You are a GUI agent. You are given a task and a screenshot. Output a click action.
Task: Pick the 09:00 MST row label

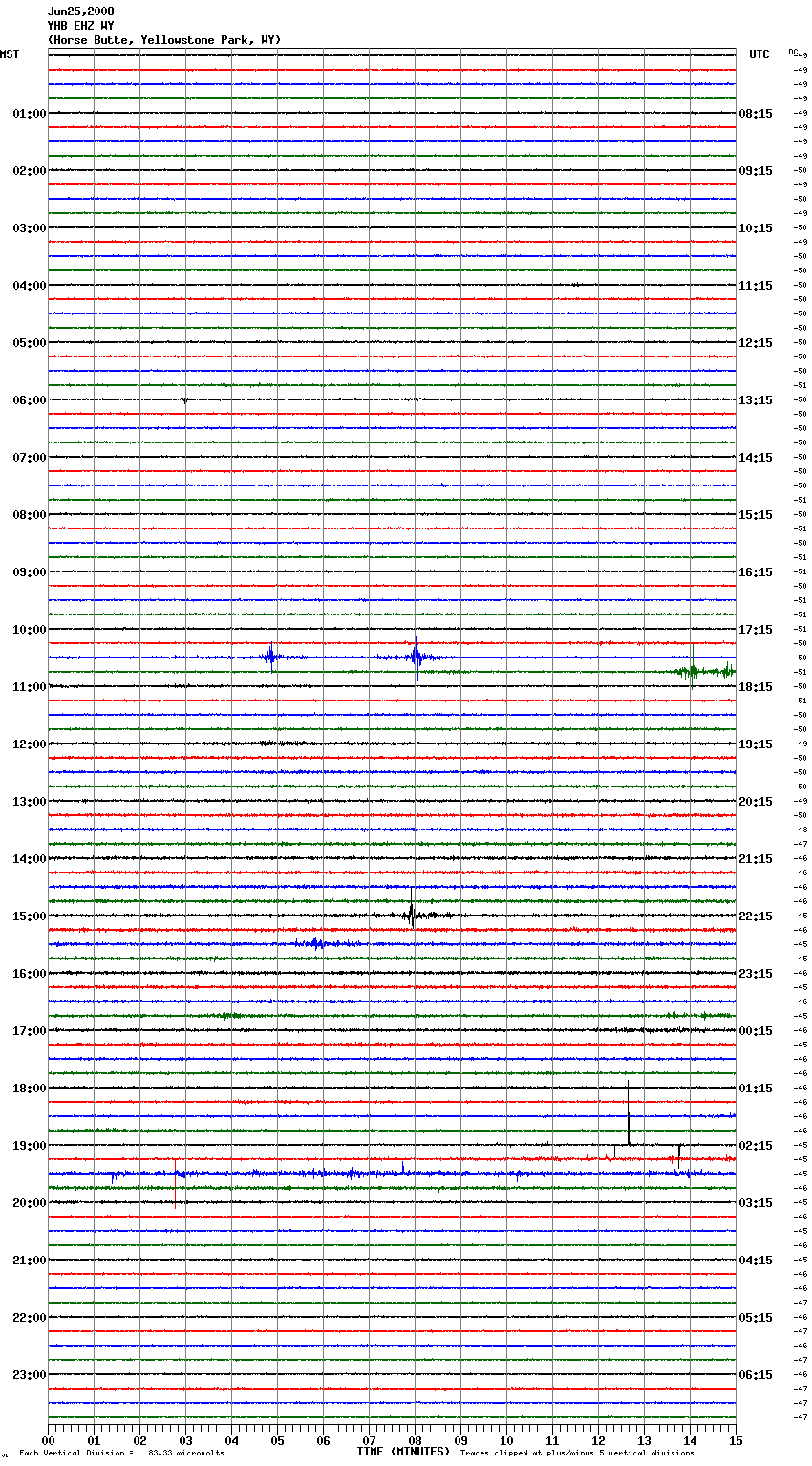pyautogui.click(x=30, y=572)
